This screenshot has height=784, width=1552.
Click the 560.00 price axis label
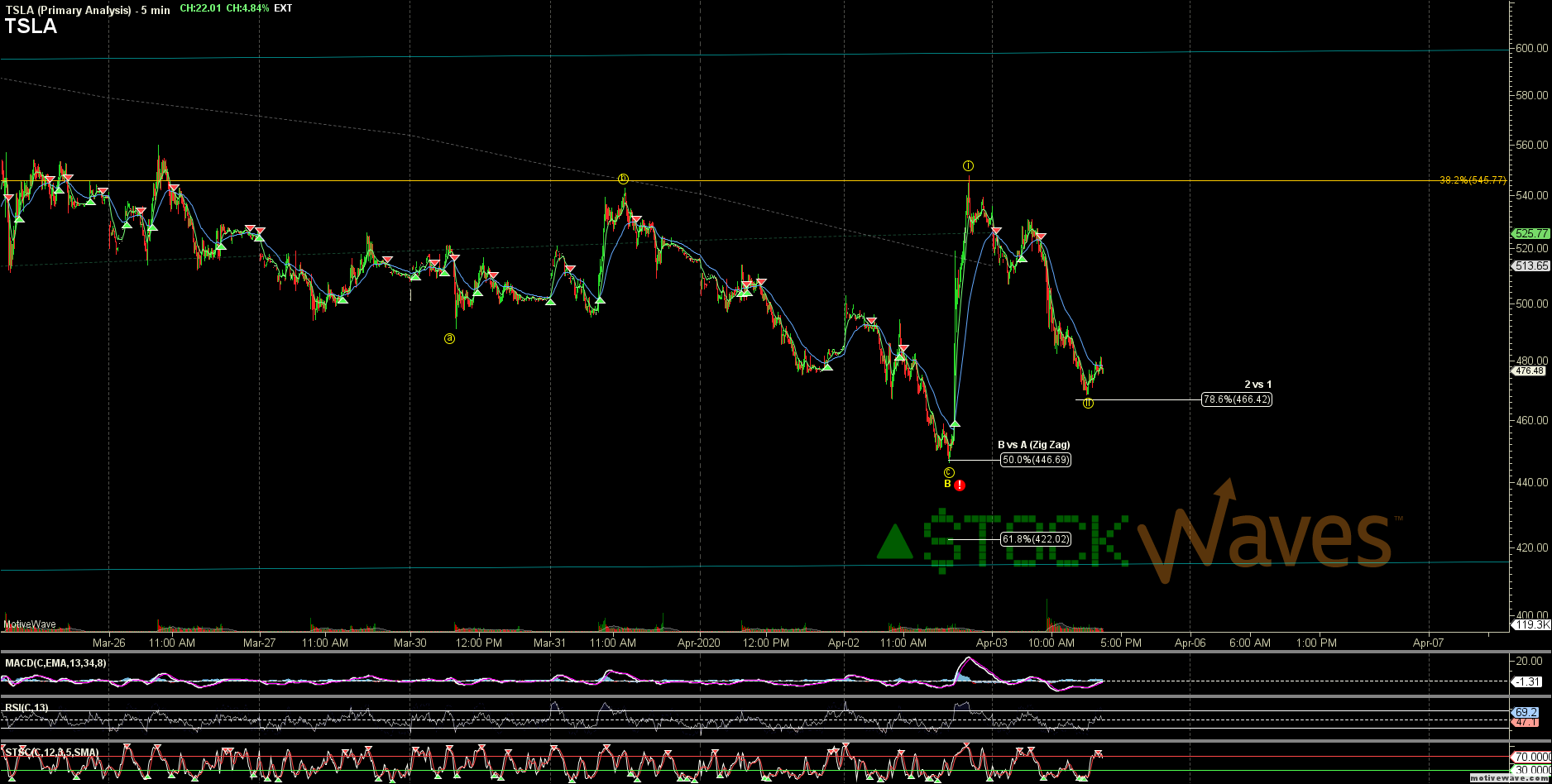tap(1531, 145)
